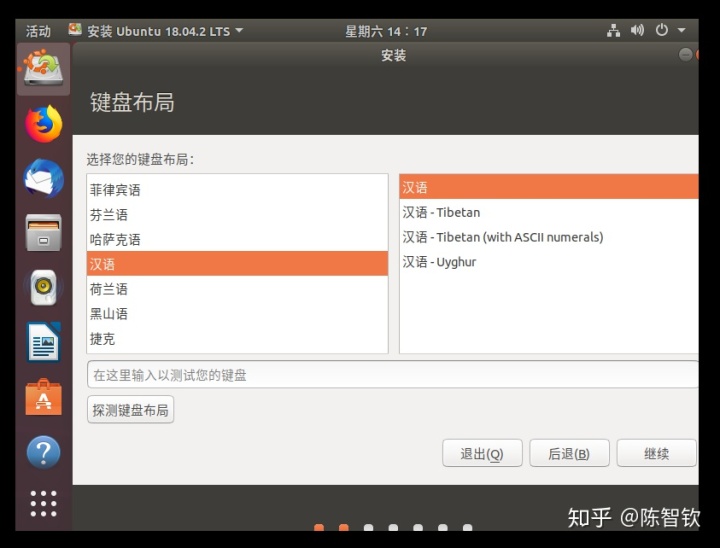Image resolution: width=720 pixels, height=548 pixels.
Task: Open the clock showing 星期六 14:17
Action: [x=386, y=31]
